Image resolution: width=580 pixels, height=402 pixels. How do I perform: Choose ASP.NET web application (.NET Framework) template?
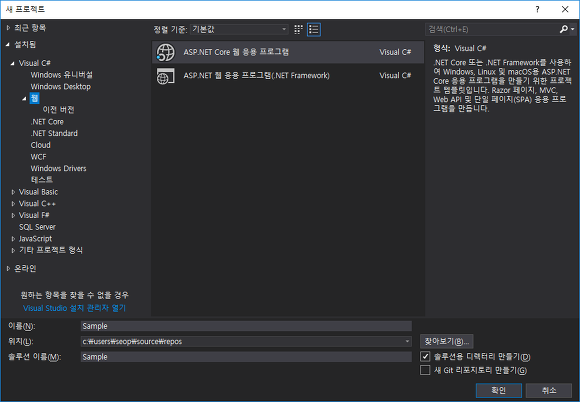pos(288,76)
